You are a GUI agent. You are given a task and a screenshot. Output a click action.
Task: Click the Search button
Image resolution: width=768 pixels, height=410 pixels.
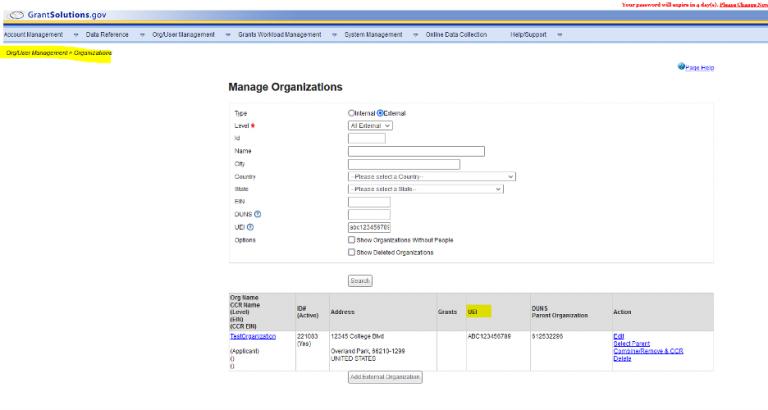(x=360, y=281)
